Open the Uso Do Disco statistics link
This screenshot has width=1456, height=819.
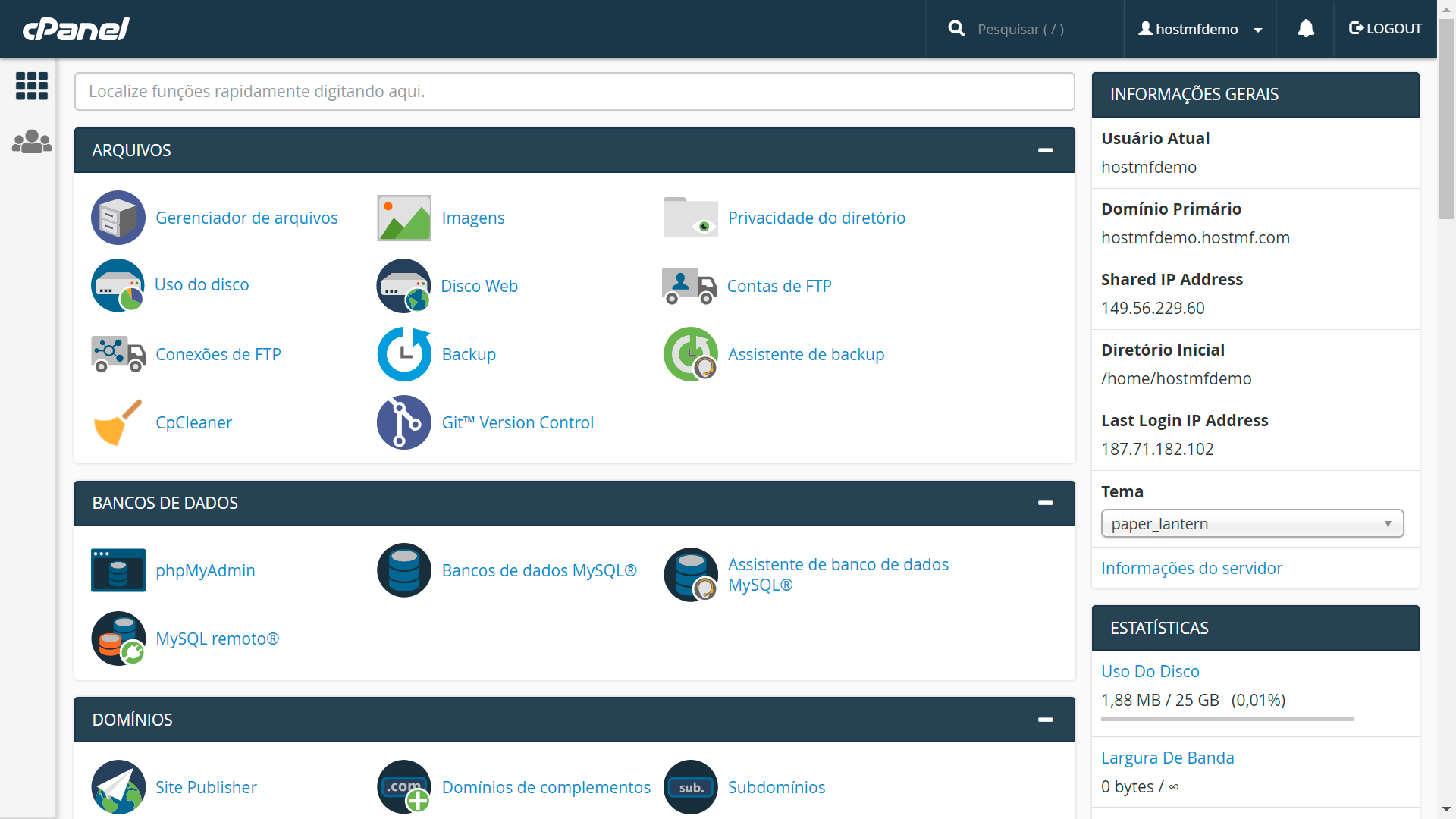click(x=1150, y=671)
